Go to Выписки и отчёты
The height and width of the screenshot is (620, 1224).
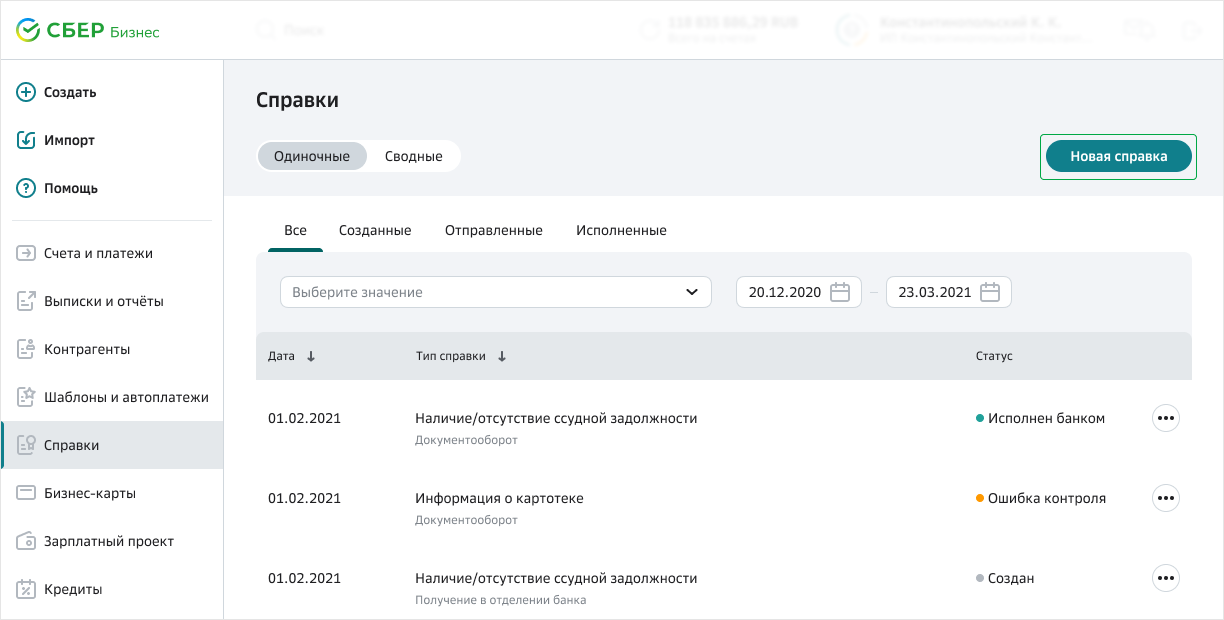(x=103, y=301)
